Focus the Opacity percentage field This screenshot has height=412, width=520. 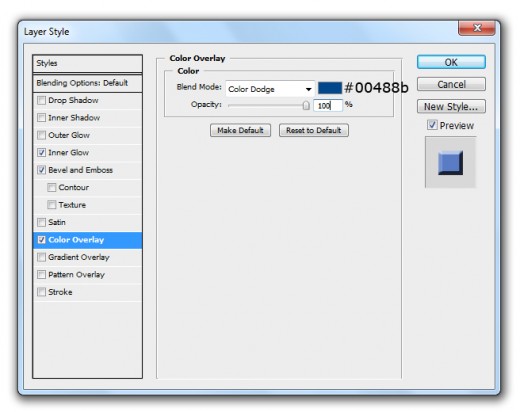(x=328, y=106)
